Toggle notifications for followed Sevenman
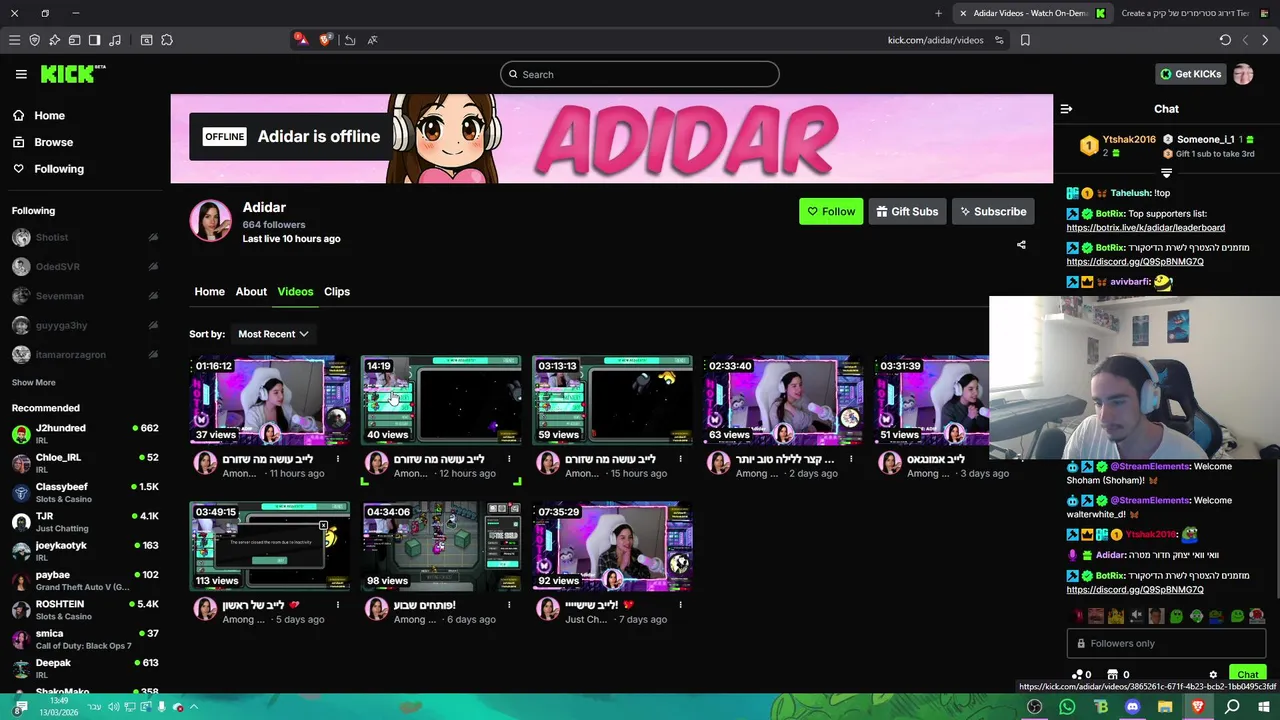Screen dimensions: 1280x720 click(153, 296)
